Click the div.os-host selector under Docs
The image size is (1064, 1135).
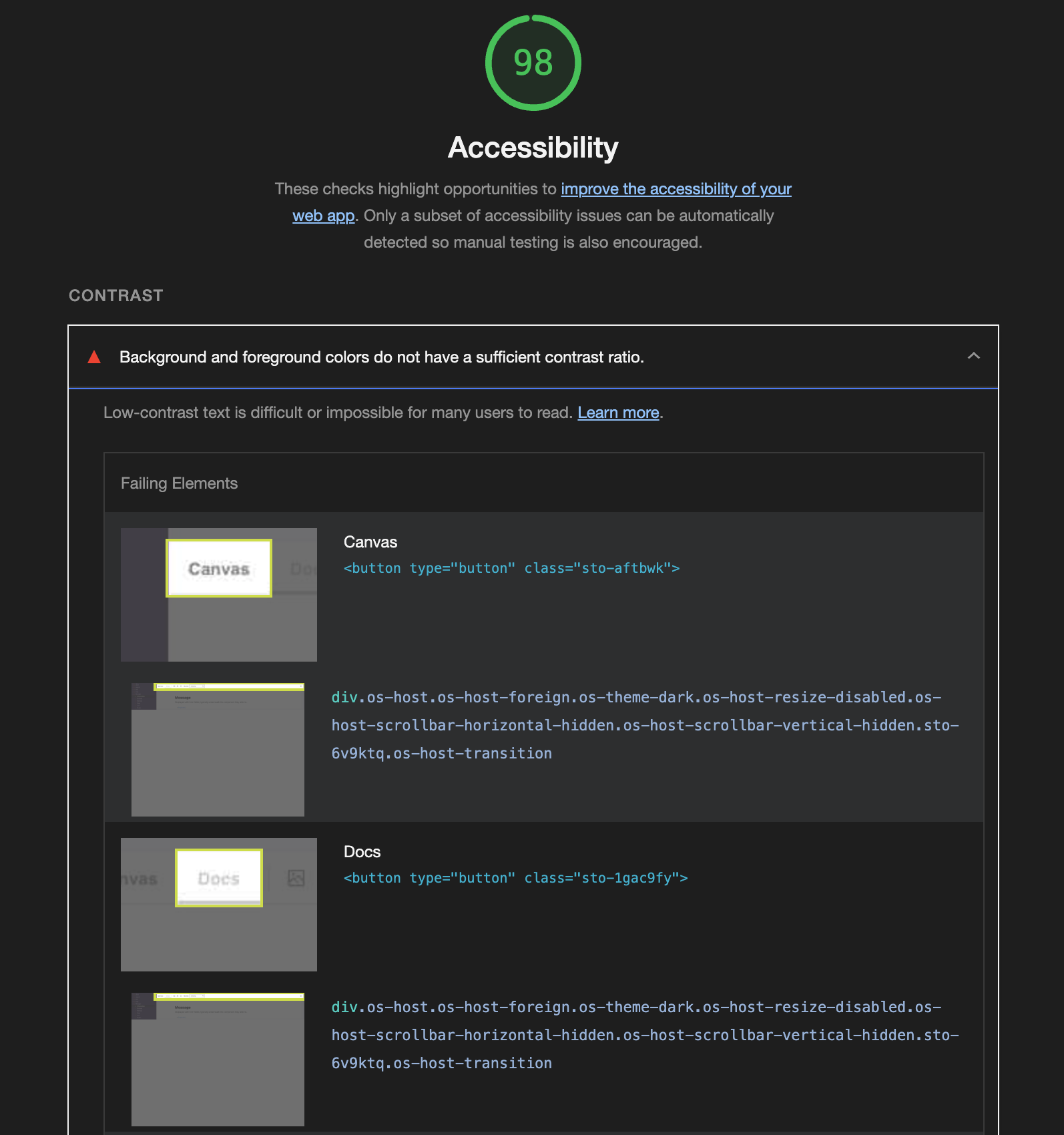(x=644, y=1035)
